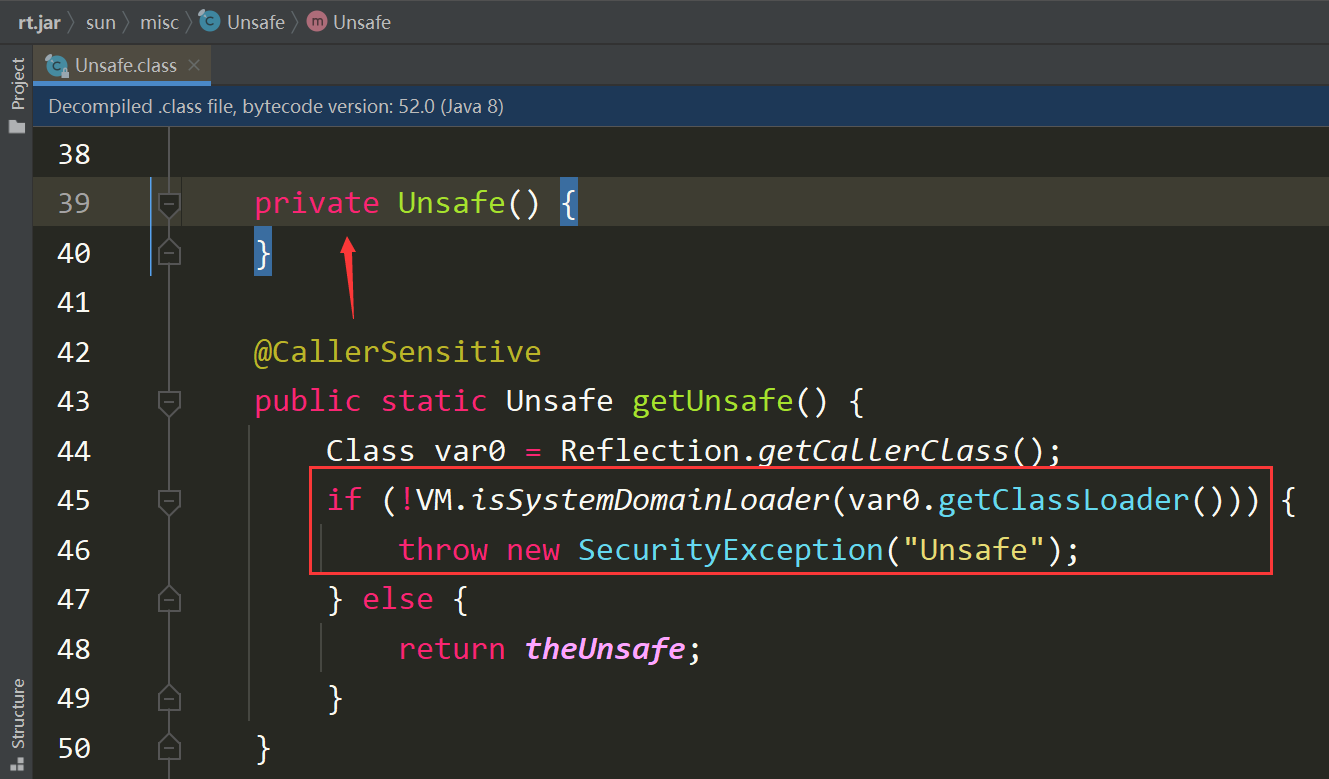Click the Project folder icon in the sidebar
This screenshot has width=1329, height=779.
coord(17,126)
